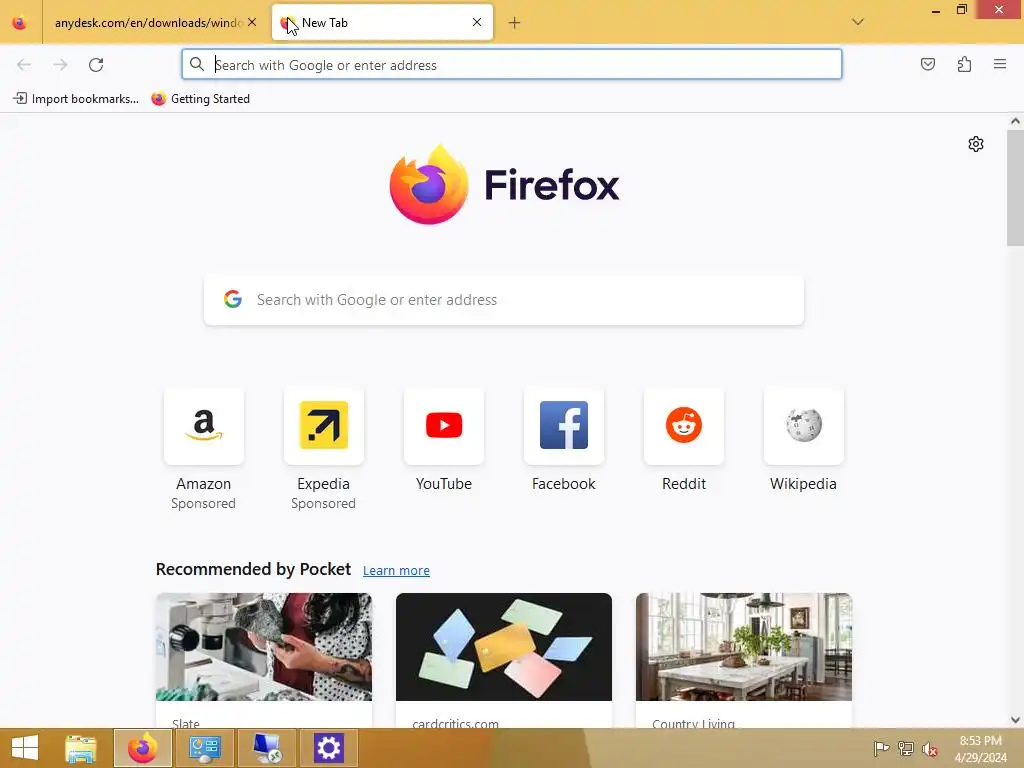Focus the address bar field
The width and height of the screenshot is (1024, 768).
tap(511, 65)
